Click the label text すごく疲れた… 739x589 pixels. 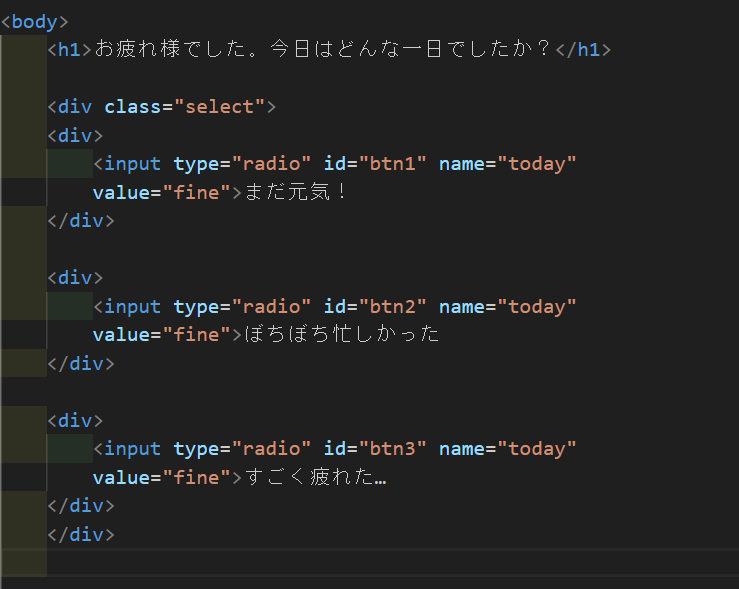click(315, 477)
